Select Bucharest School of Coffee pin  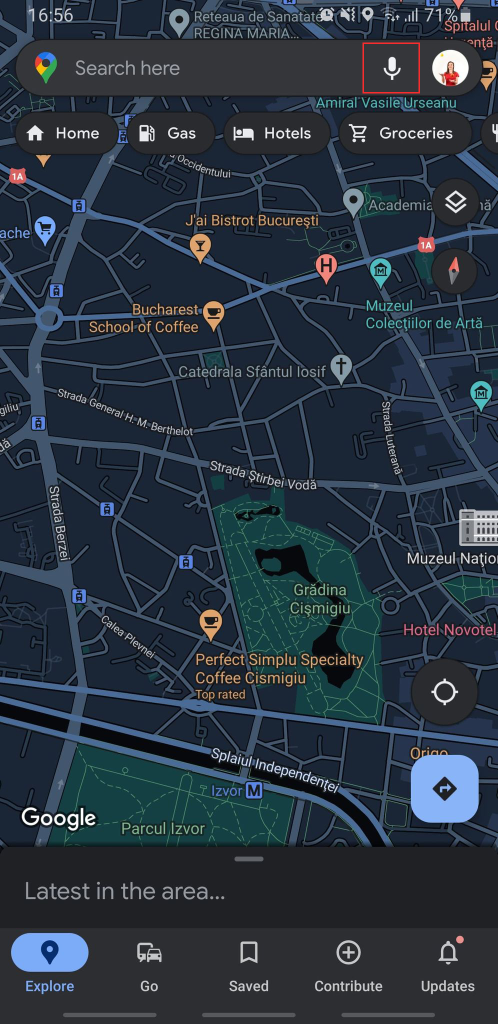213,315
